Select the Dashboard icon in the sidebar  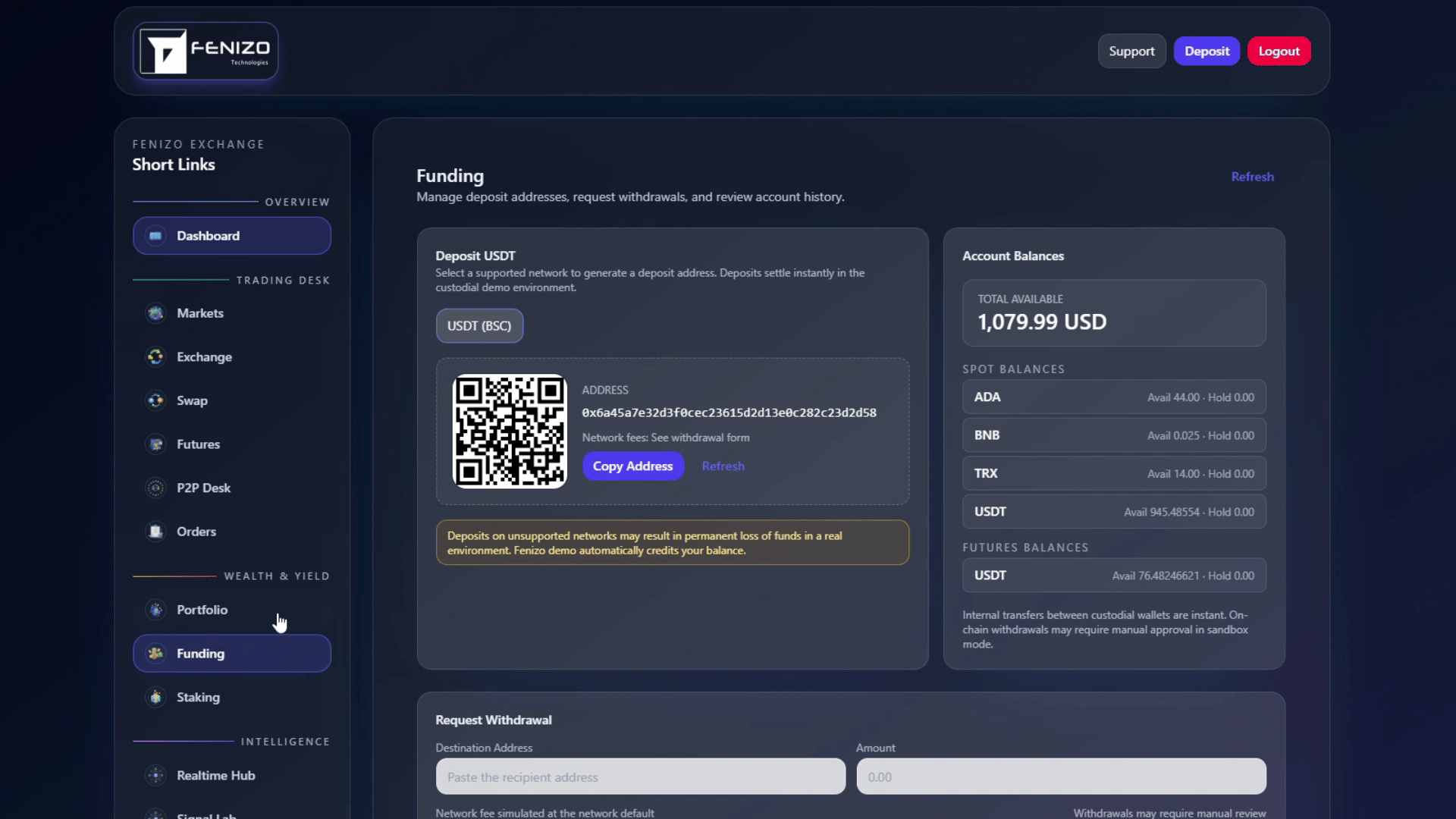tap(155, 235)
